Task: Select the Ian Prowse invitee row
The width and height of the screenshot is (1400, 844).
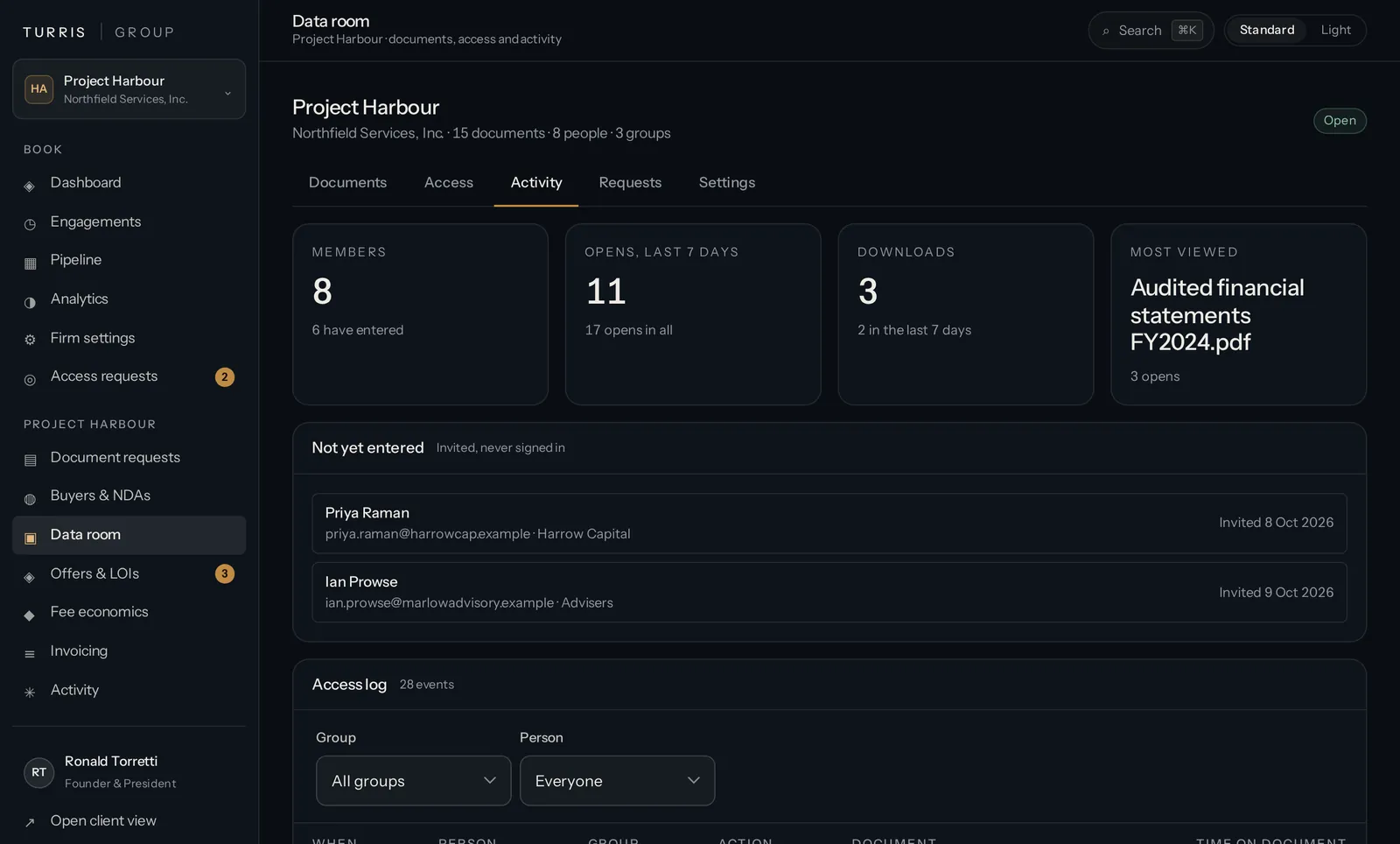Action: tap(829, 593)
